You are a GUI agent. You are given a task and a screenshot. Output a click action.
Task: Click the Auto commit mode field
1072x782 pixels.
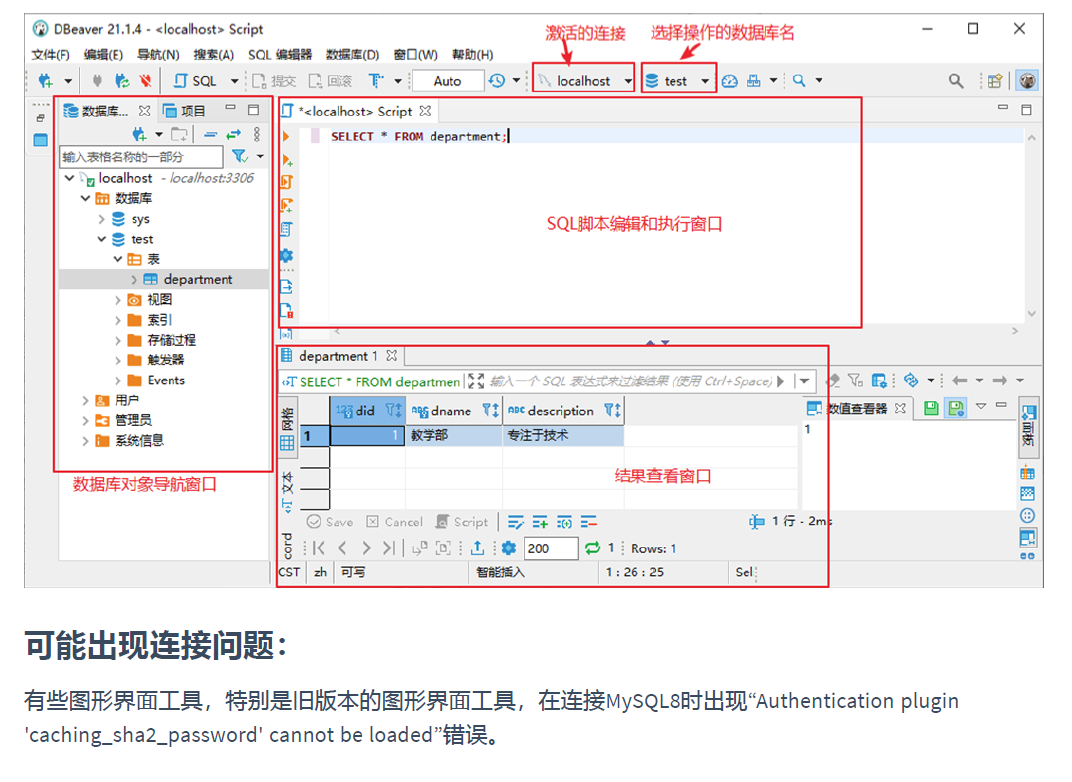[447, 81]
